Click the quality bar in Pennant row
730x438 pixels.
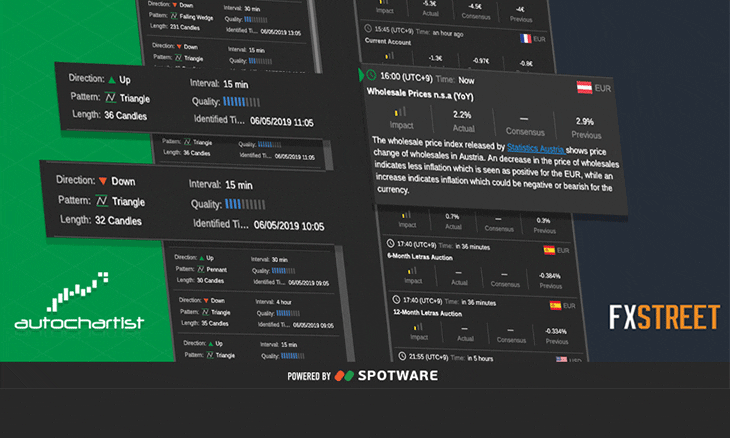(283, 270)
